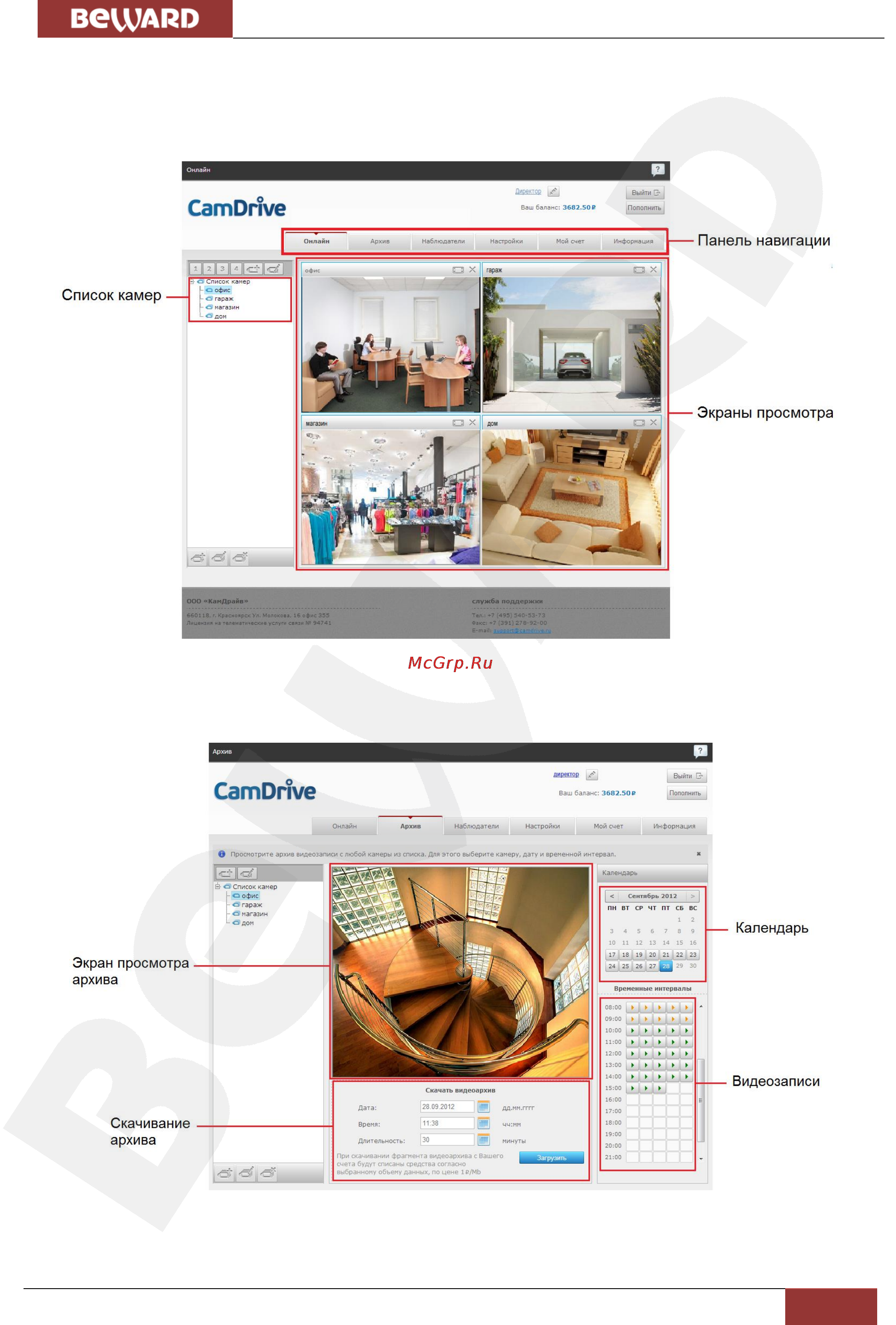Add camera icon in Онлайн top toolbar
Screen dimensions: 896x1325
[253, 269]
